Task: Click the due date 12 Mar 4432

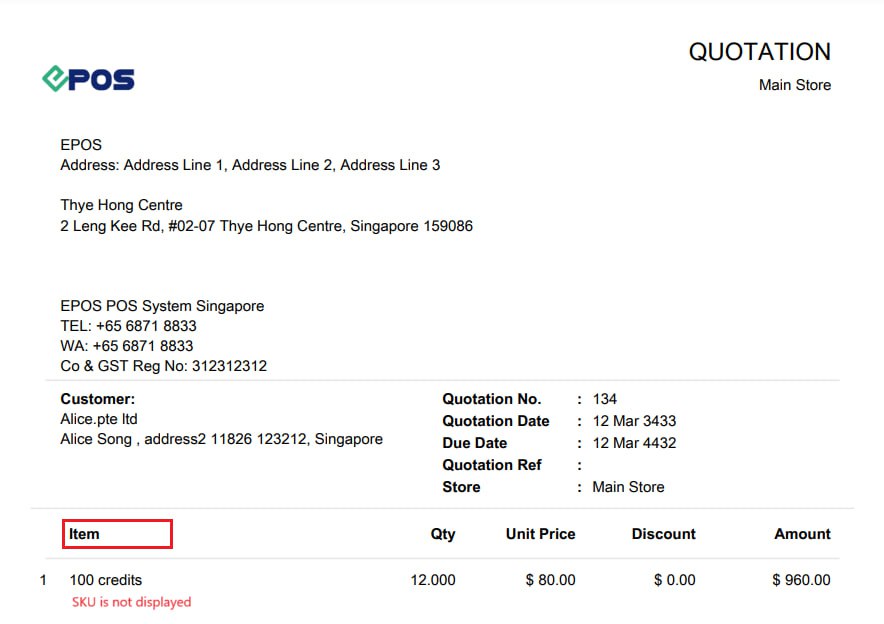Action: [x=634, y=443]
